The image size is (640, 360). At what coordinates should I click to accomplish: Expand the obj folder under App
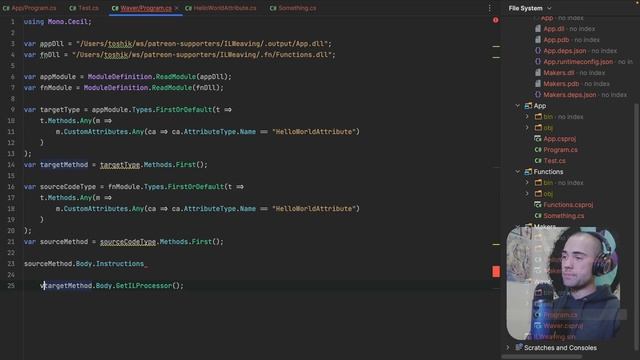(527, 128)
